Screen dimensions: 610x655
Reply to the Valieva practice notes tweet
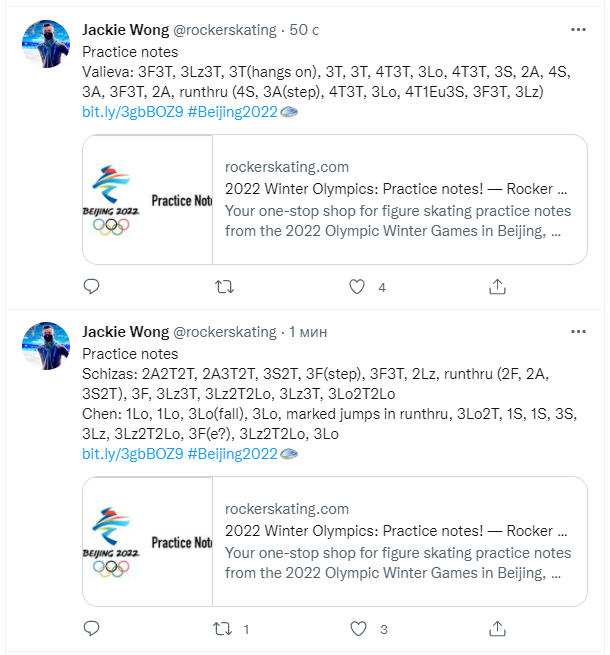click(x=91, y=287)
